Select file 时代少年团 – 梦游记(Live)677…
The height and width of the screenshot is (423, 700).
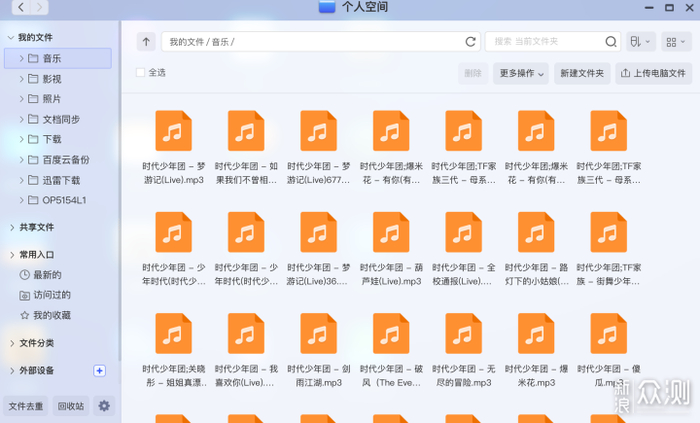tap(318, 148)
